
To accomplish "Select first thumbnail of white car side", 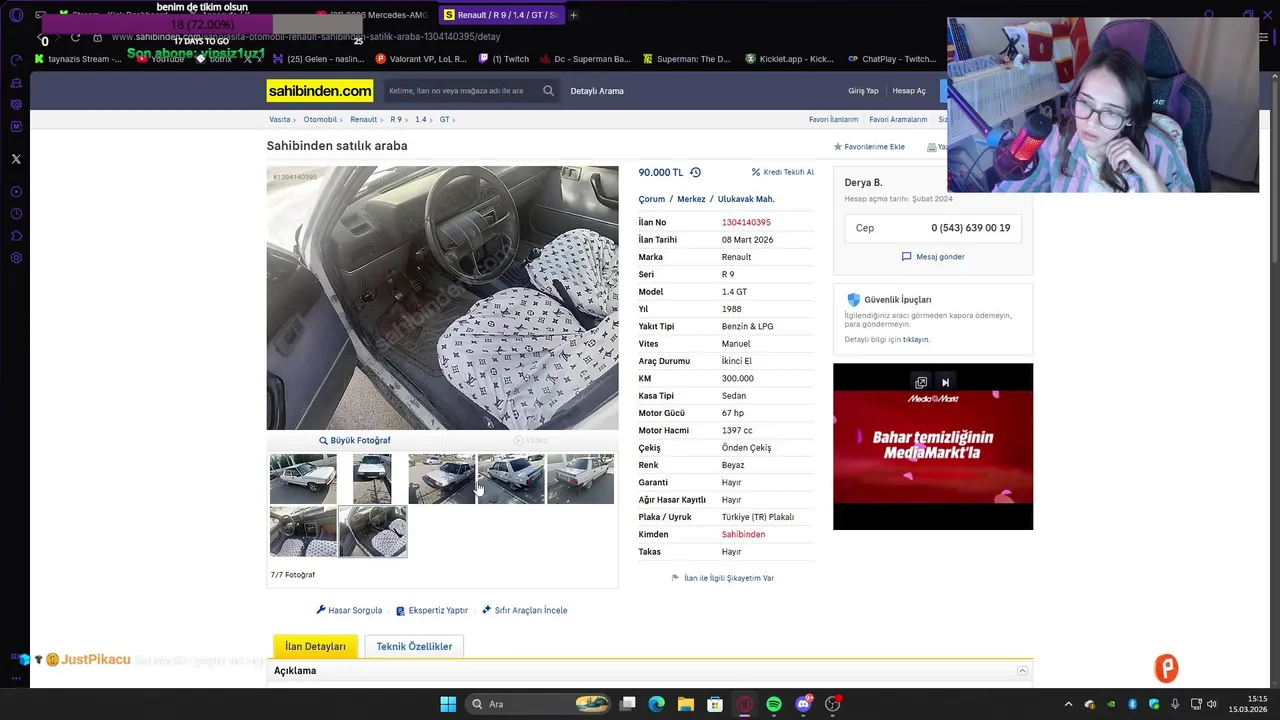I will [303, 479].
